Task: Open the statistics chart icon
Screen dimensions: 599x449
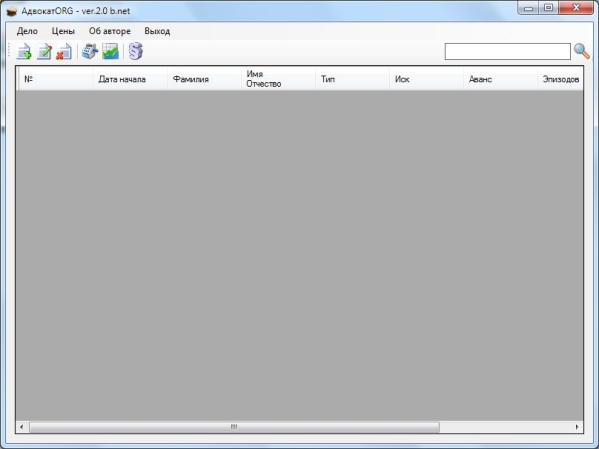Action: click(x=111, y=52)
